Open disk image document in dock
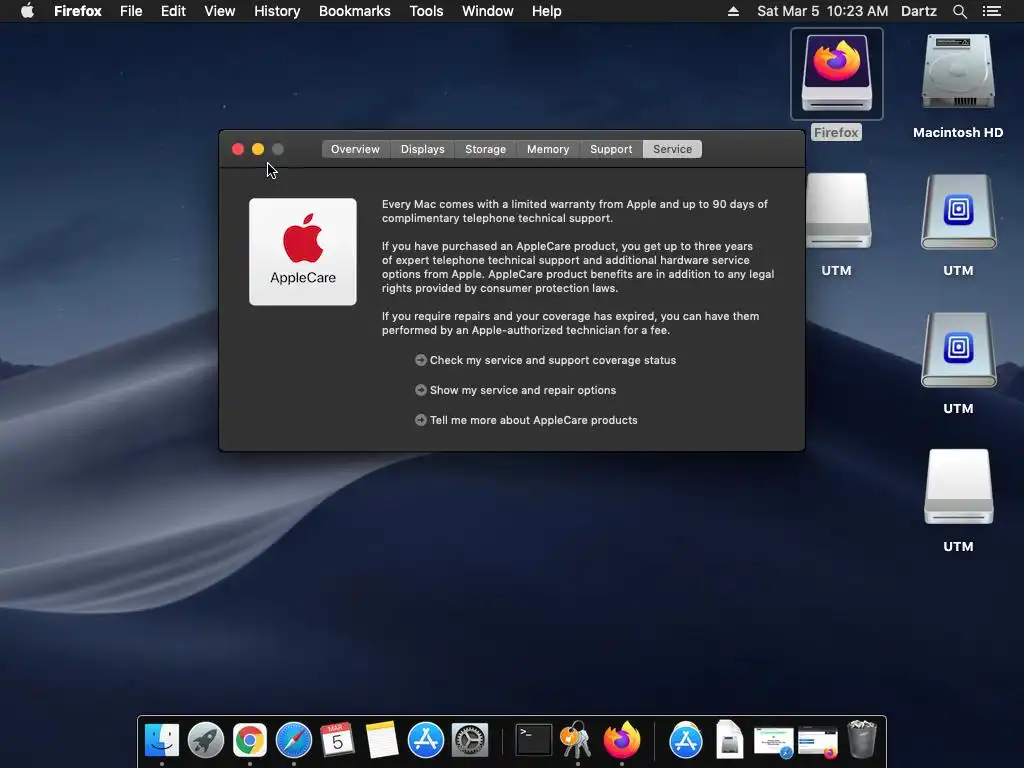Screen dimensions: 1024x768 click(729, 739)
